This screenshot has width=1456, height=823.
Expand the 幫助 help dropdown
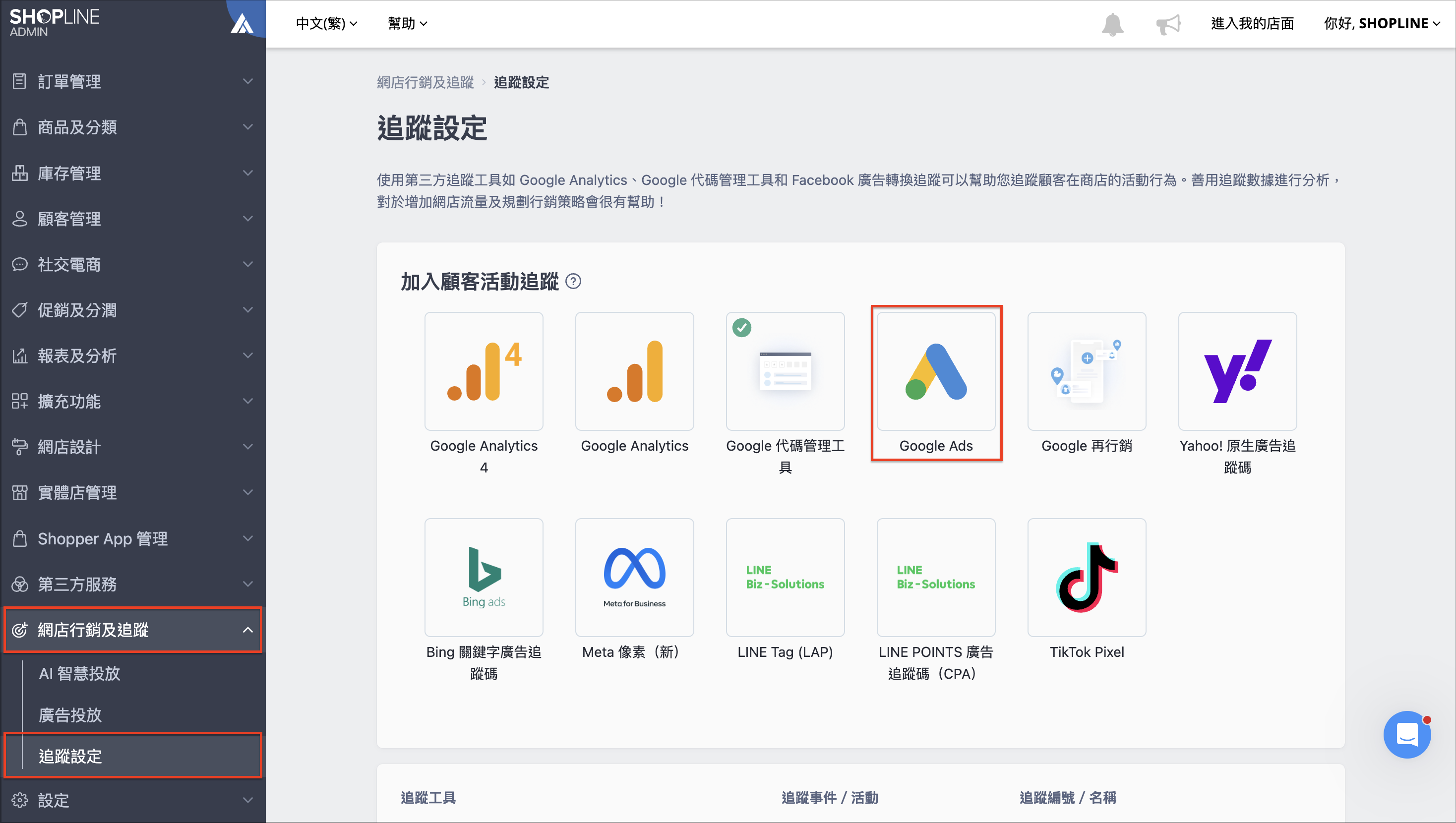408,23
